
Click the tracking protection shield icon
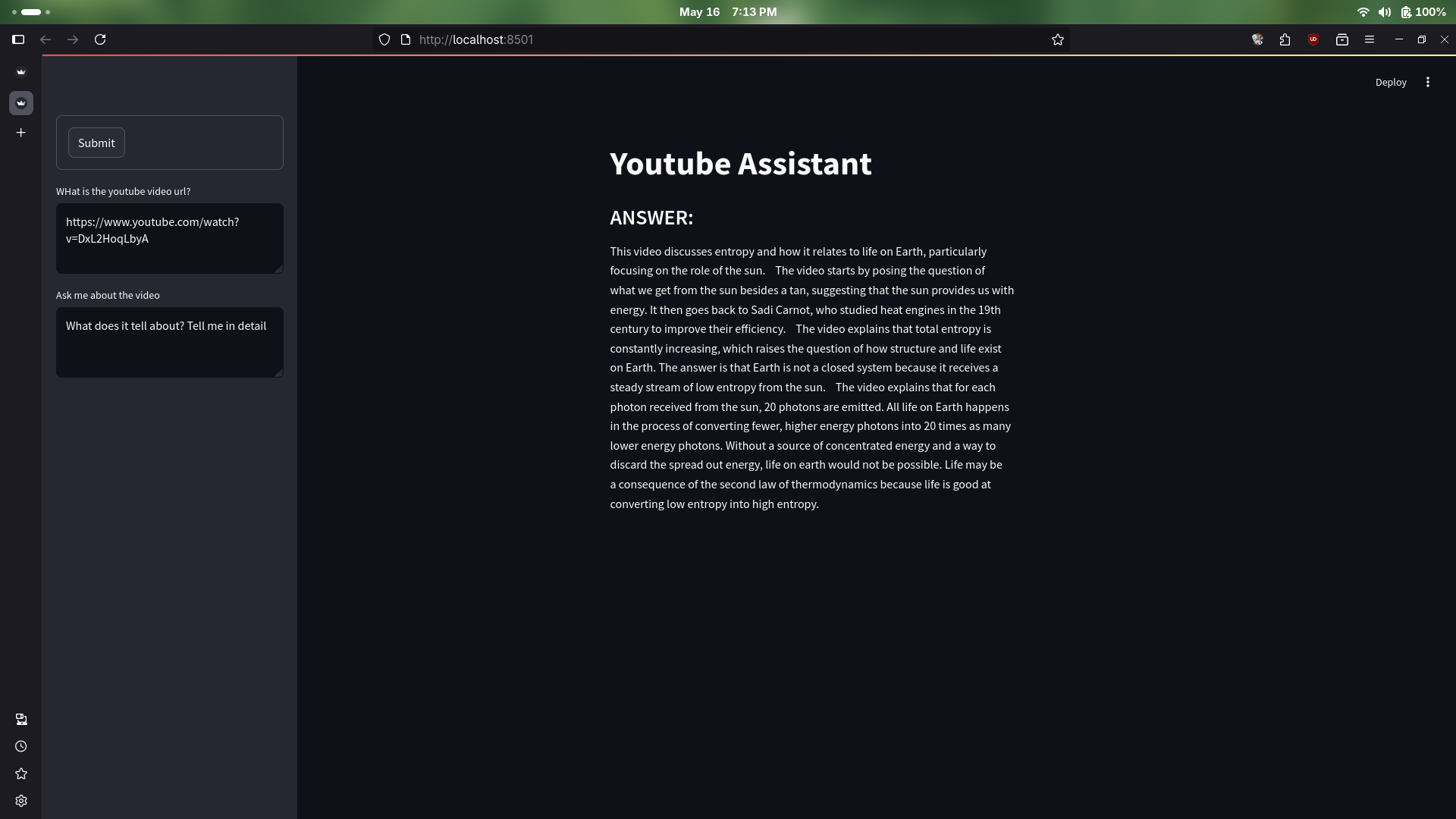[x=384, y=39]
